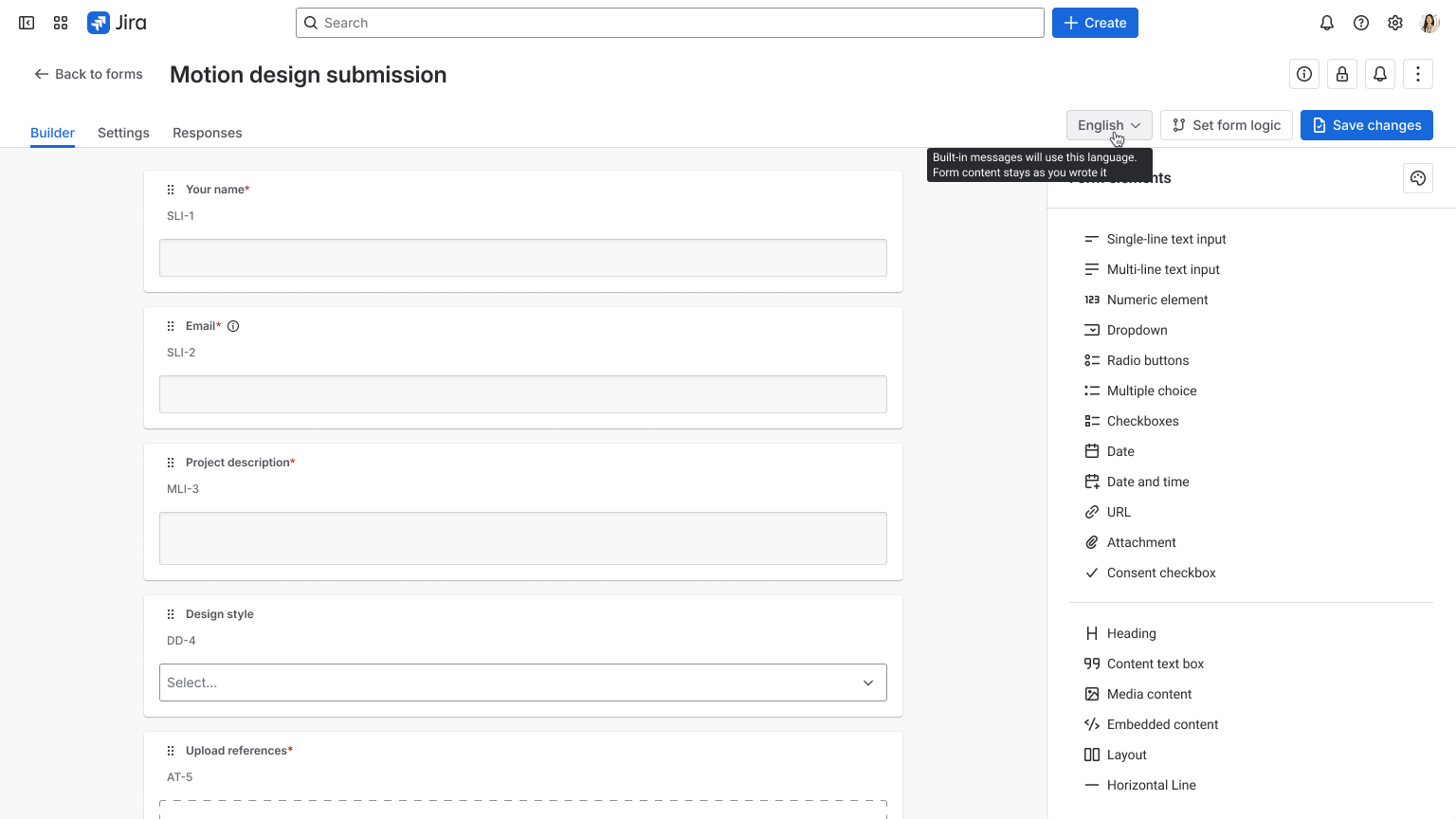Add a Horizontal Line element
This screenshot has width=1456, height=819.
1140,785
